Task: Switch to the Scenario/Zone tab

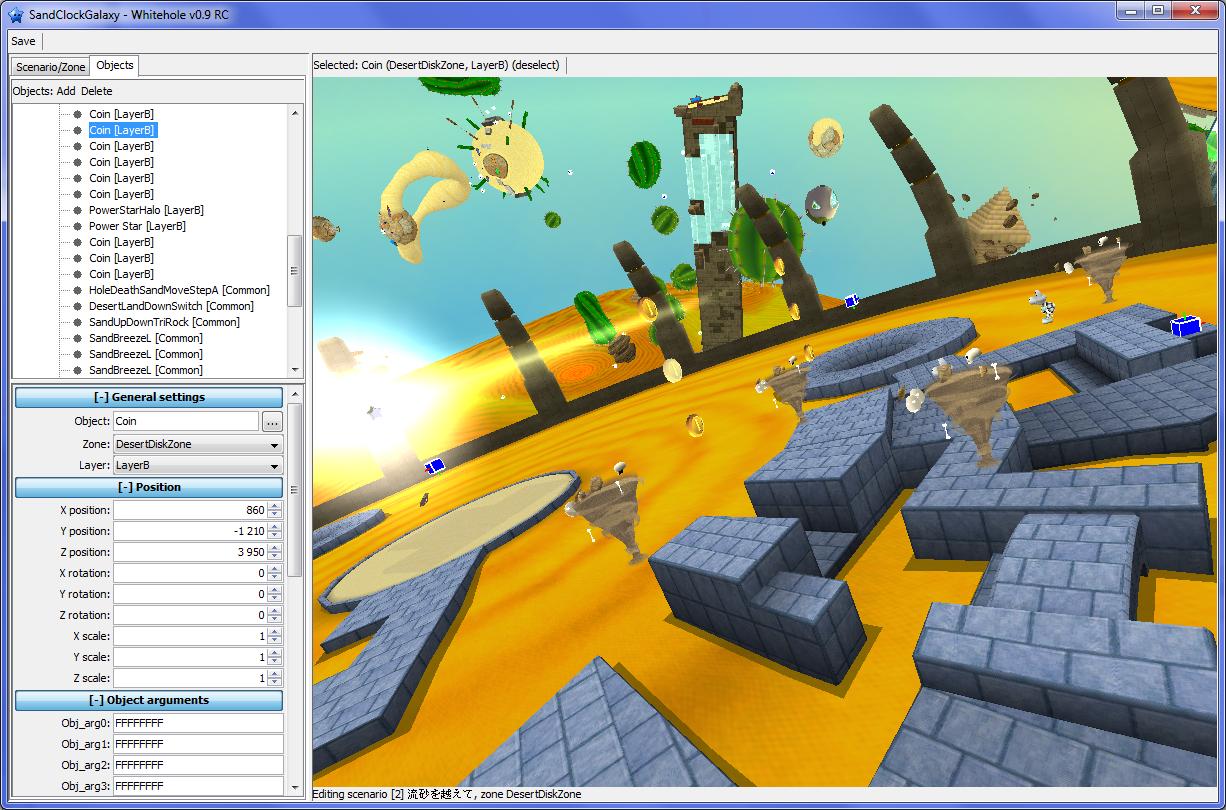Action: pos(51,67)
